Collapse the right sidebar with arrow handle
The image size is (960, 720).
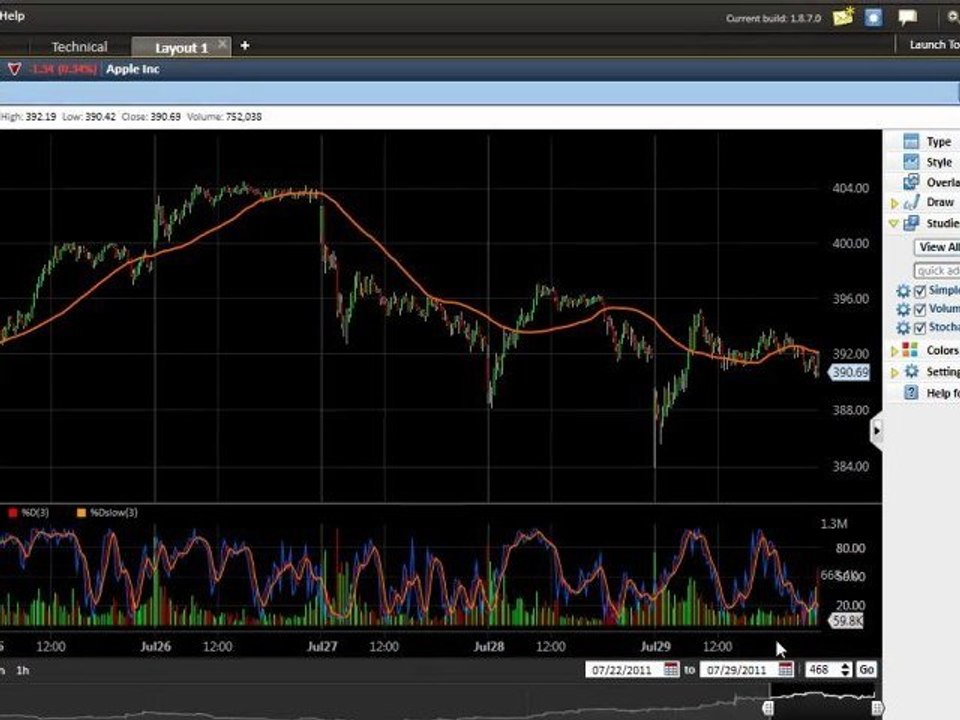tap(876, 431)
